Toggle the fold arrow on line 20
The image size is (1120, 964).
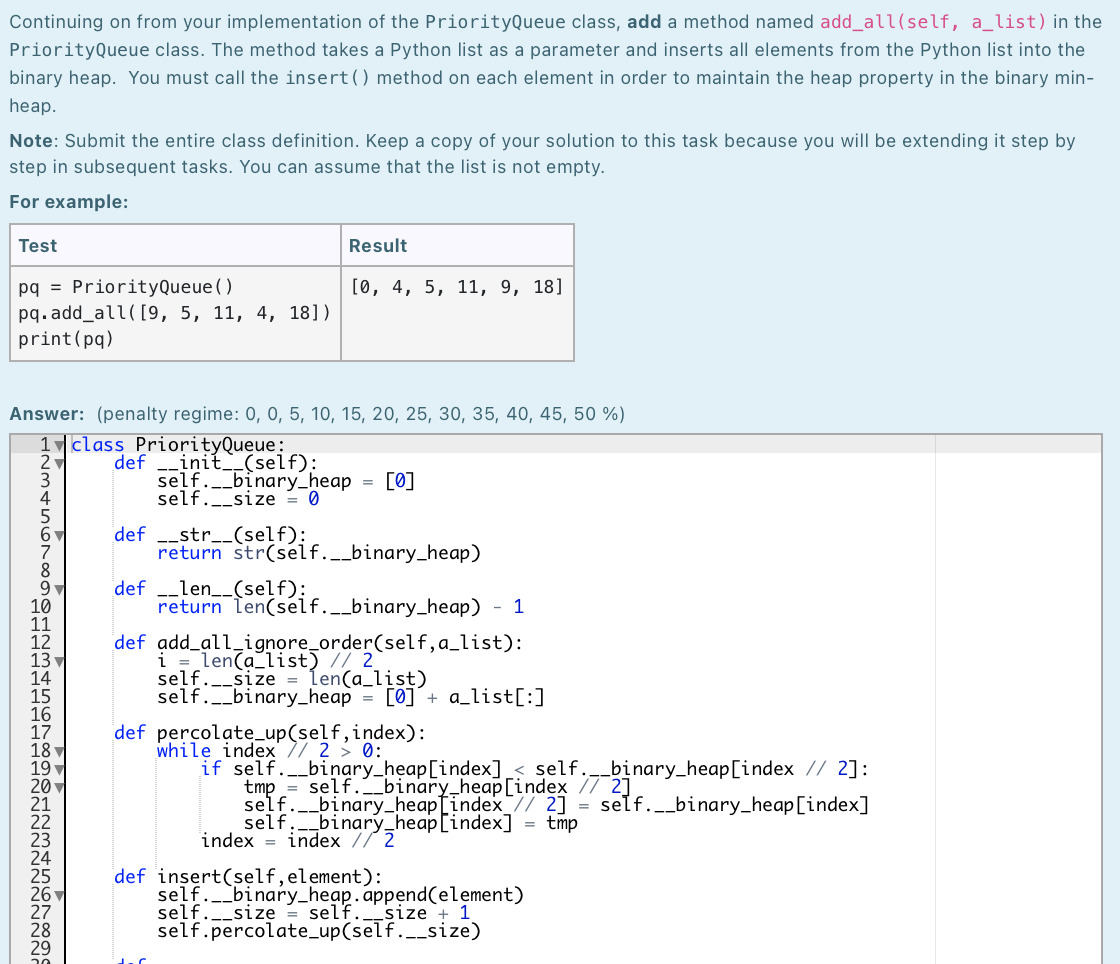pos(59,788)
